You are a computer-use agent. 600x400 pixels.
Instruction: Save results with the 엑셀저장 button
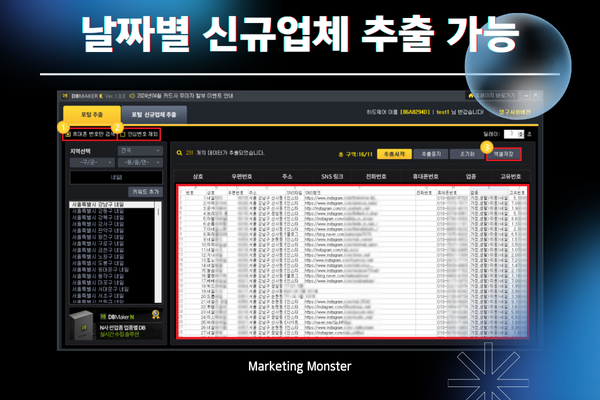click(504, 154)
